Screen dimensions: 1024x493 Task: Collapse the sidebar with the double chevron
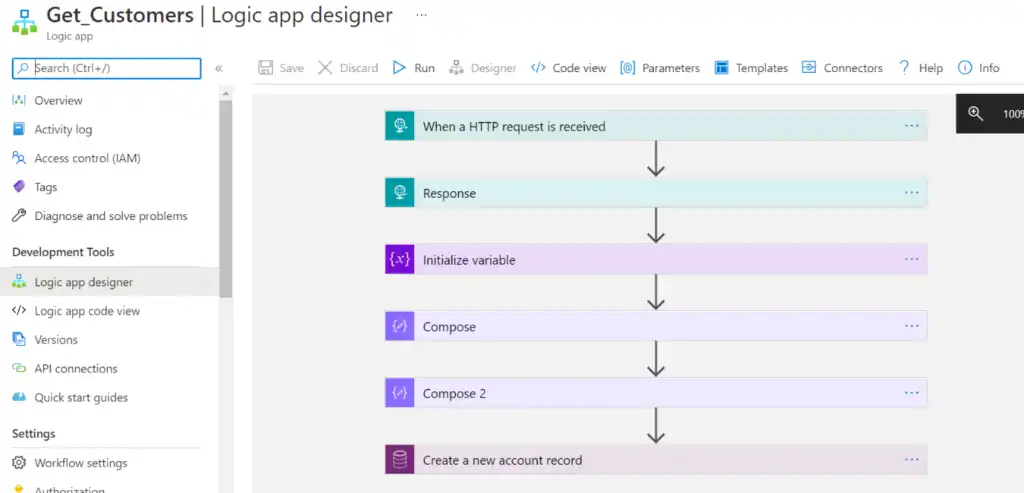tap(219, 68)
